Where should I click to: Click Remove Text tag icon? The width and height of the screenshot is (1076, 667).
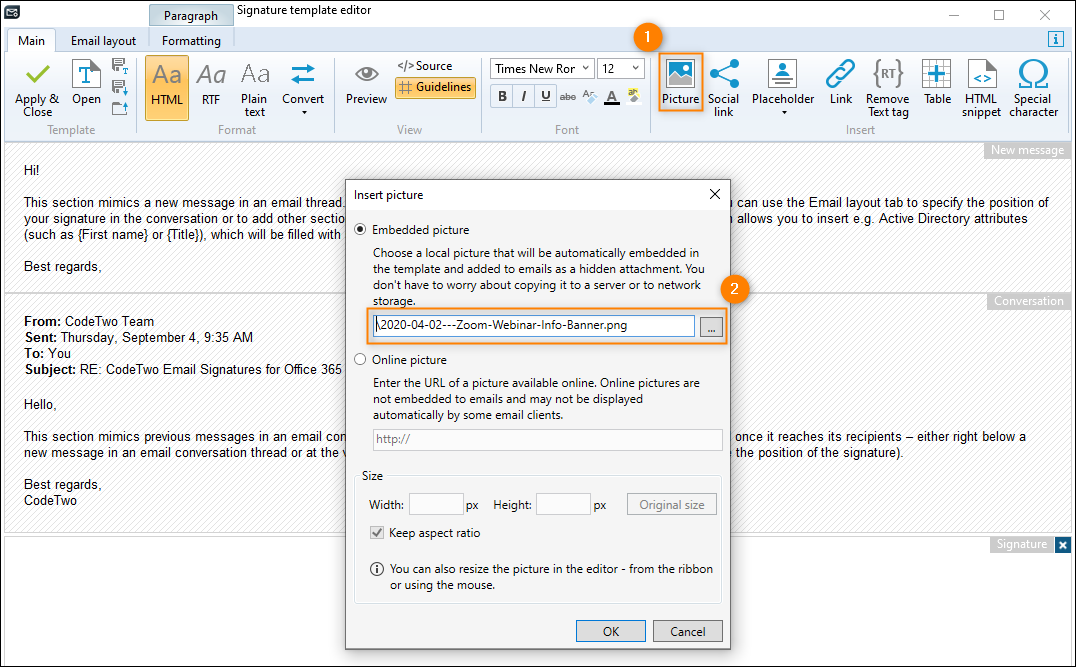point(887,88)
